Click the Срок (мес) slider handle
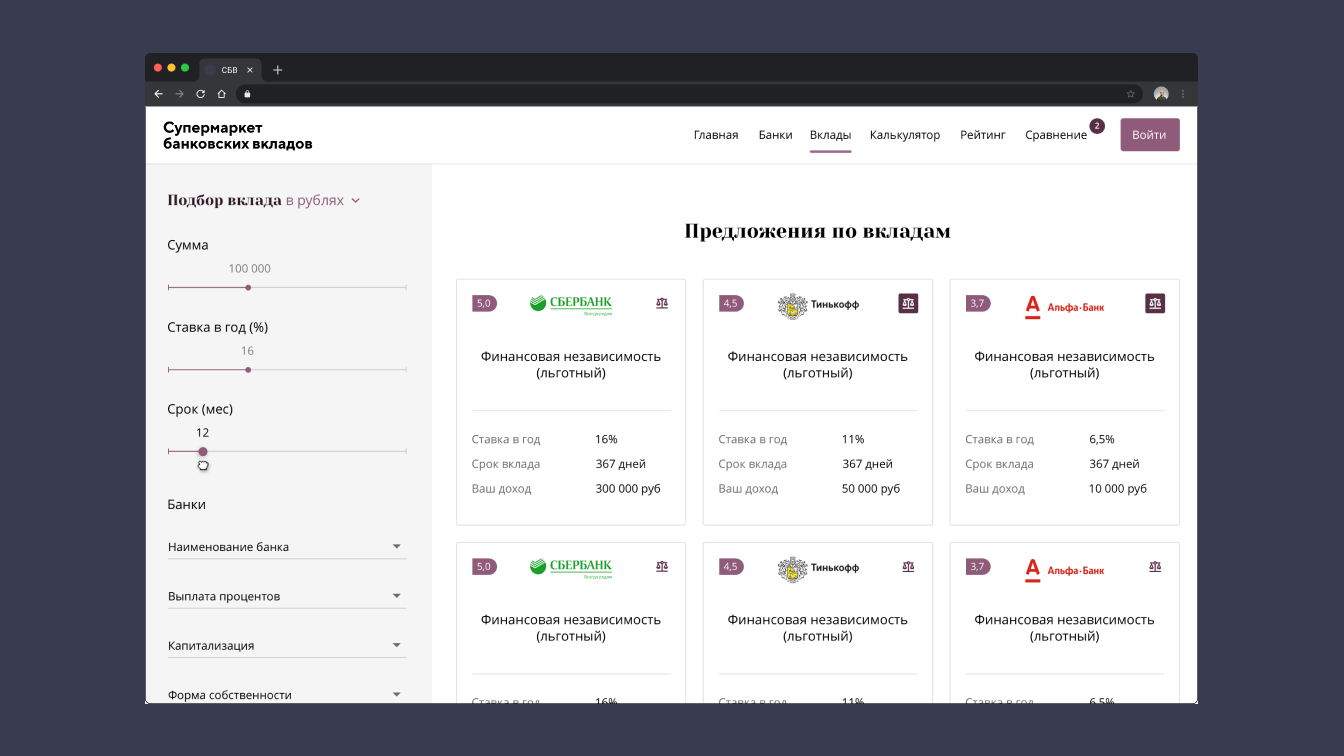The width and height of the screenshot is (1344, 756). (203, 452)
